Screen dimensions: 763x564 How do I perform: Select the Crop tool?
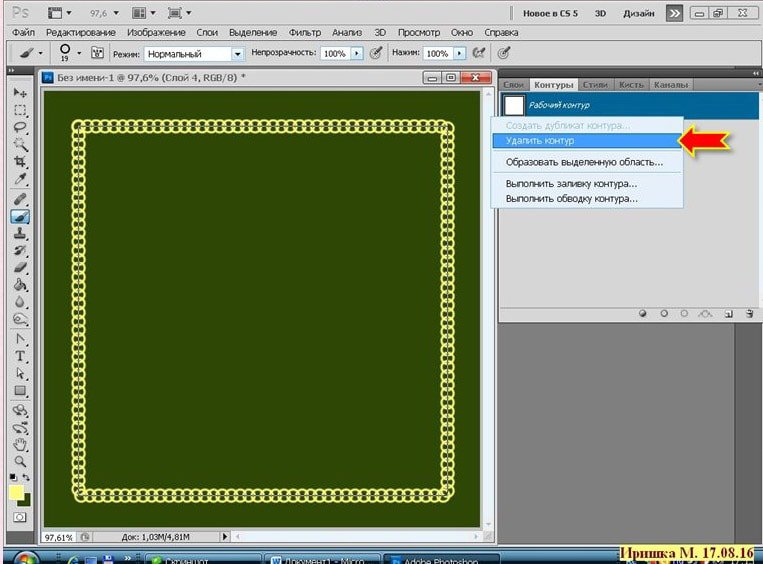(20, 163)
